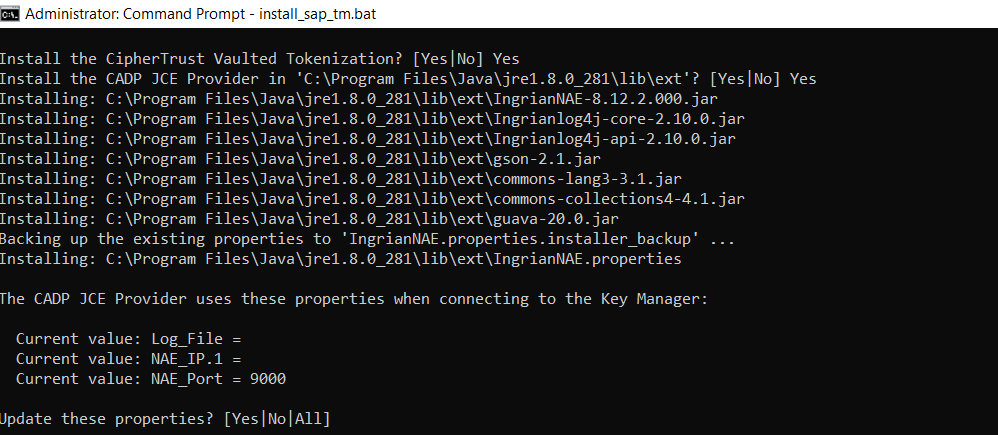Click the IngrianNAE.properties install line
The width and height of the screenshot is (998, 435).
click(340, 259)
